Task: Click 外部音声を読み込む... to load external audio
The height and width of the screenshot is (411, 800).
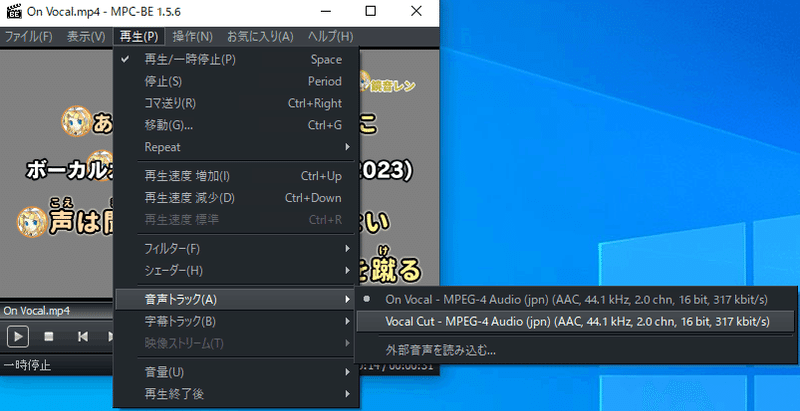Action: pos(576,350)
